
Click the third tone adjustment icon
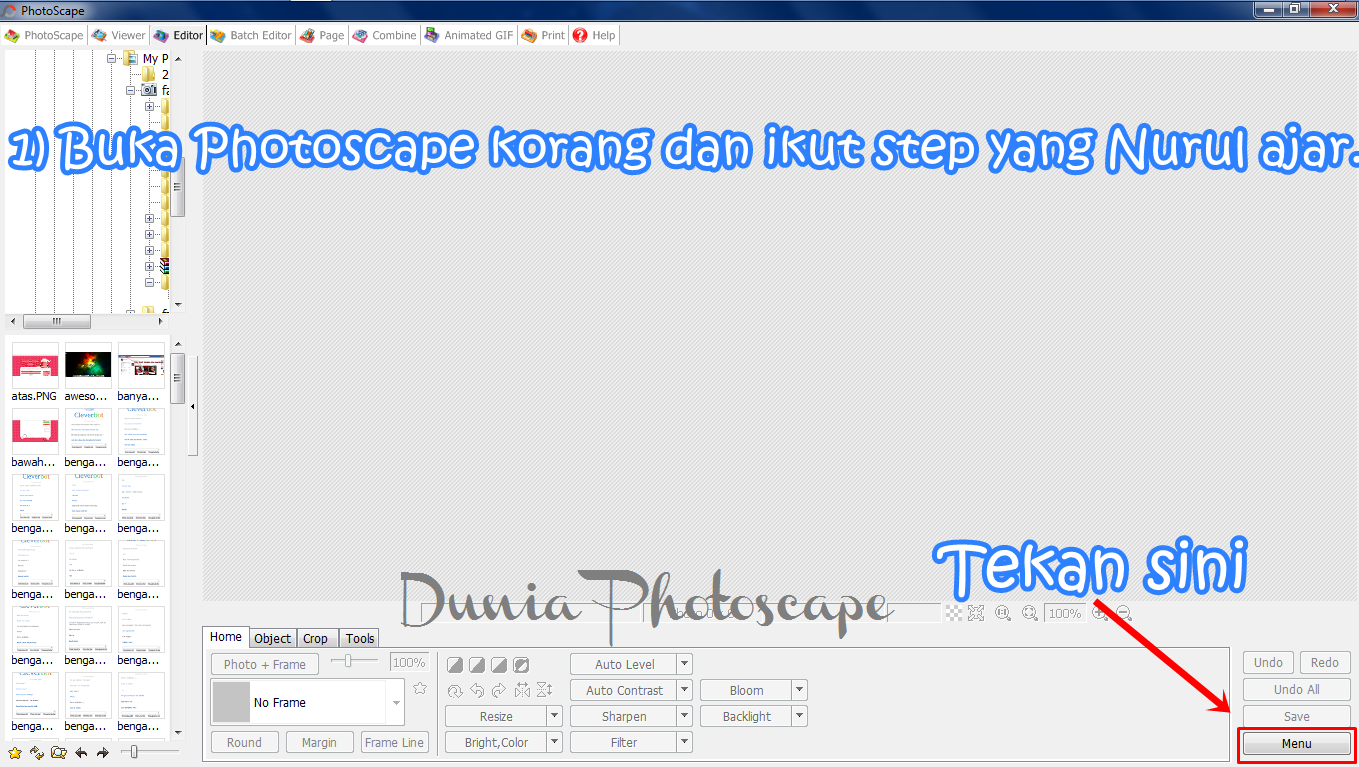pos(499,664)
